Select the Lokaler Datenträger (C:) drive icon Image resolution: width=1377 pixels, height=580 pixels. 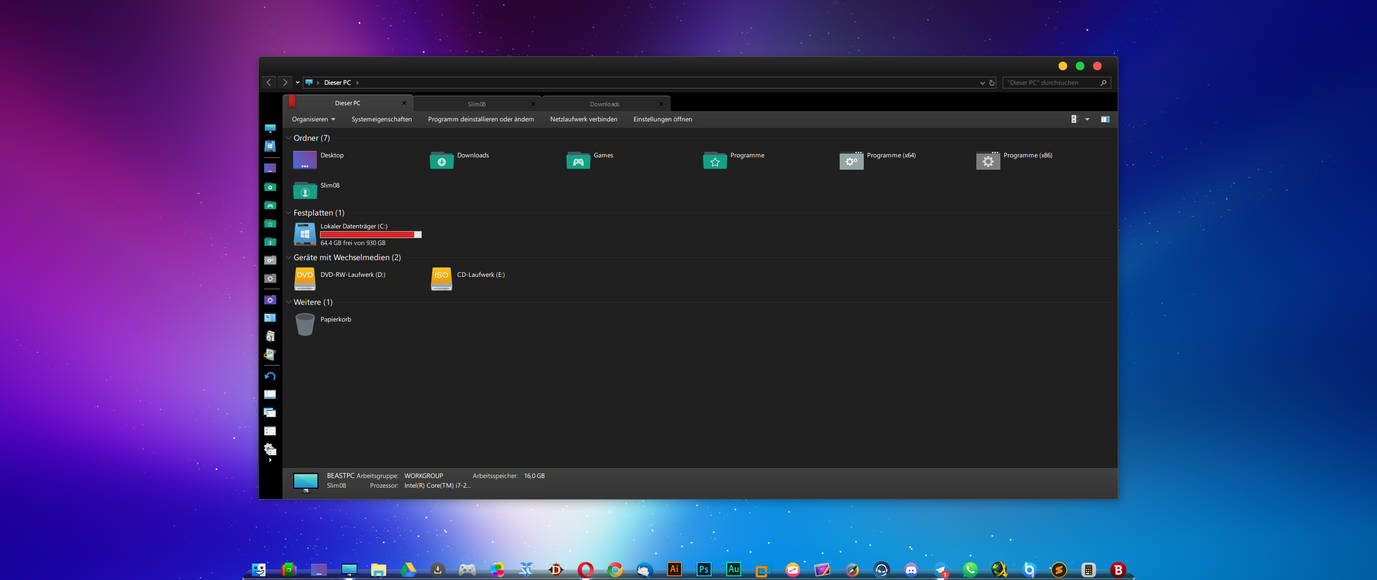tap(305, 234)
